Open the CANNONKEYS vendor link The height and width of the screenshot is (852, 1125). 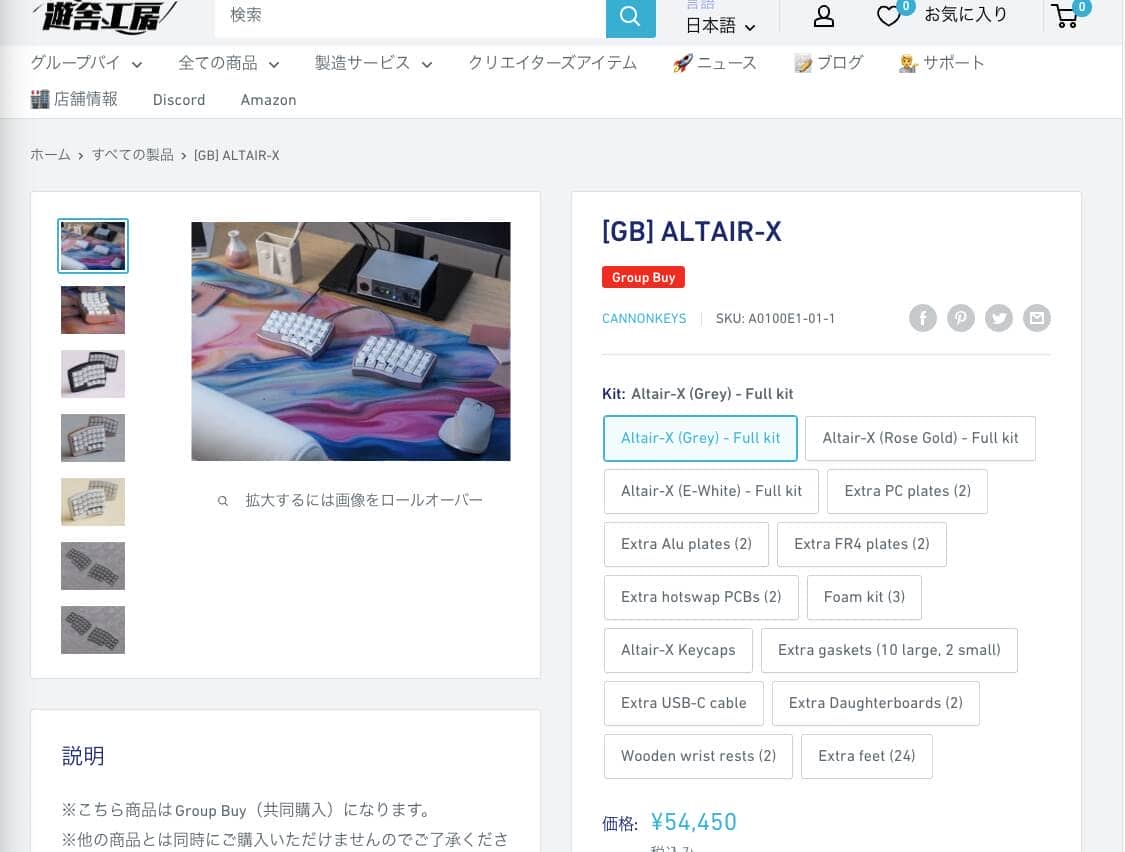644,318
